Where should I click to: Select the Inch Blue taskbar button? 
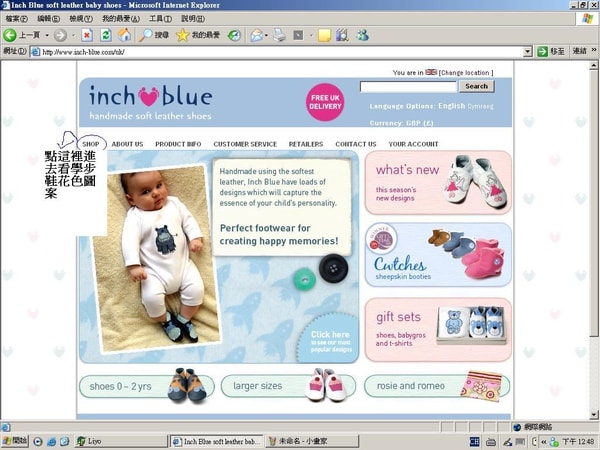point(217,442)
